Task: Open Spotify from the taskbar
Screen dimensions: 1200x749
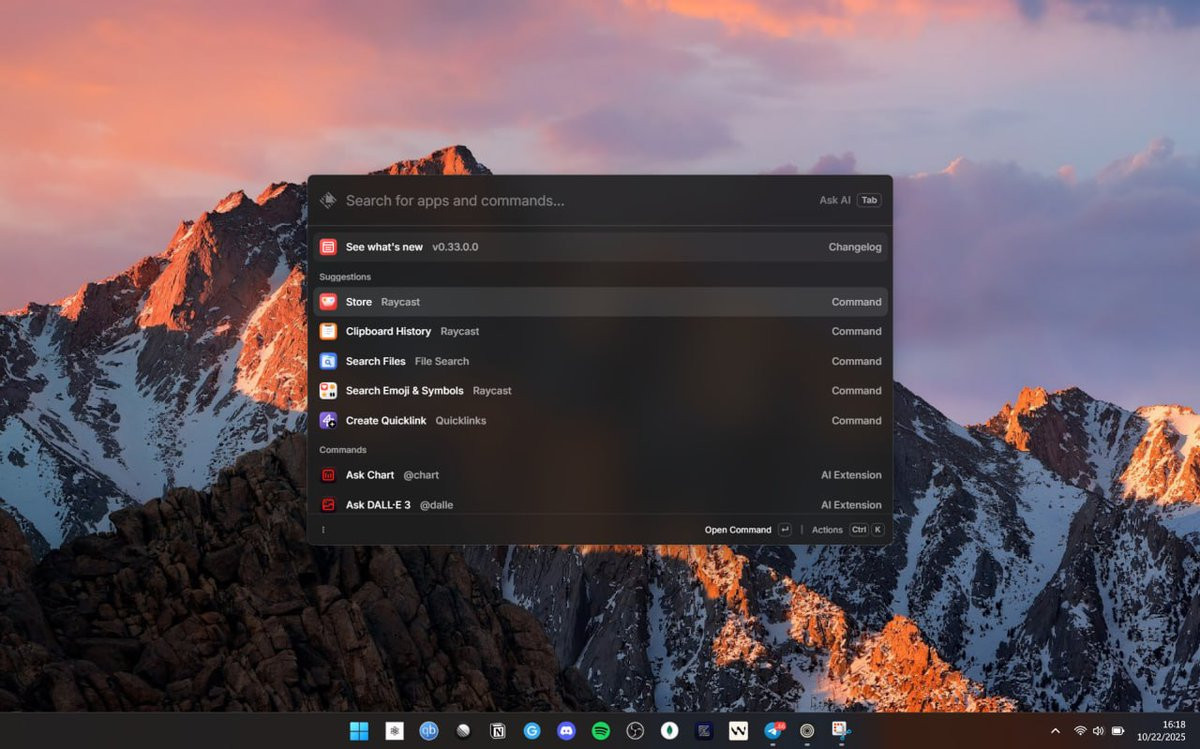Action: (x=600, y=731)
